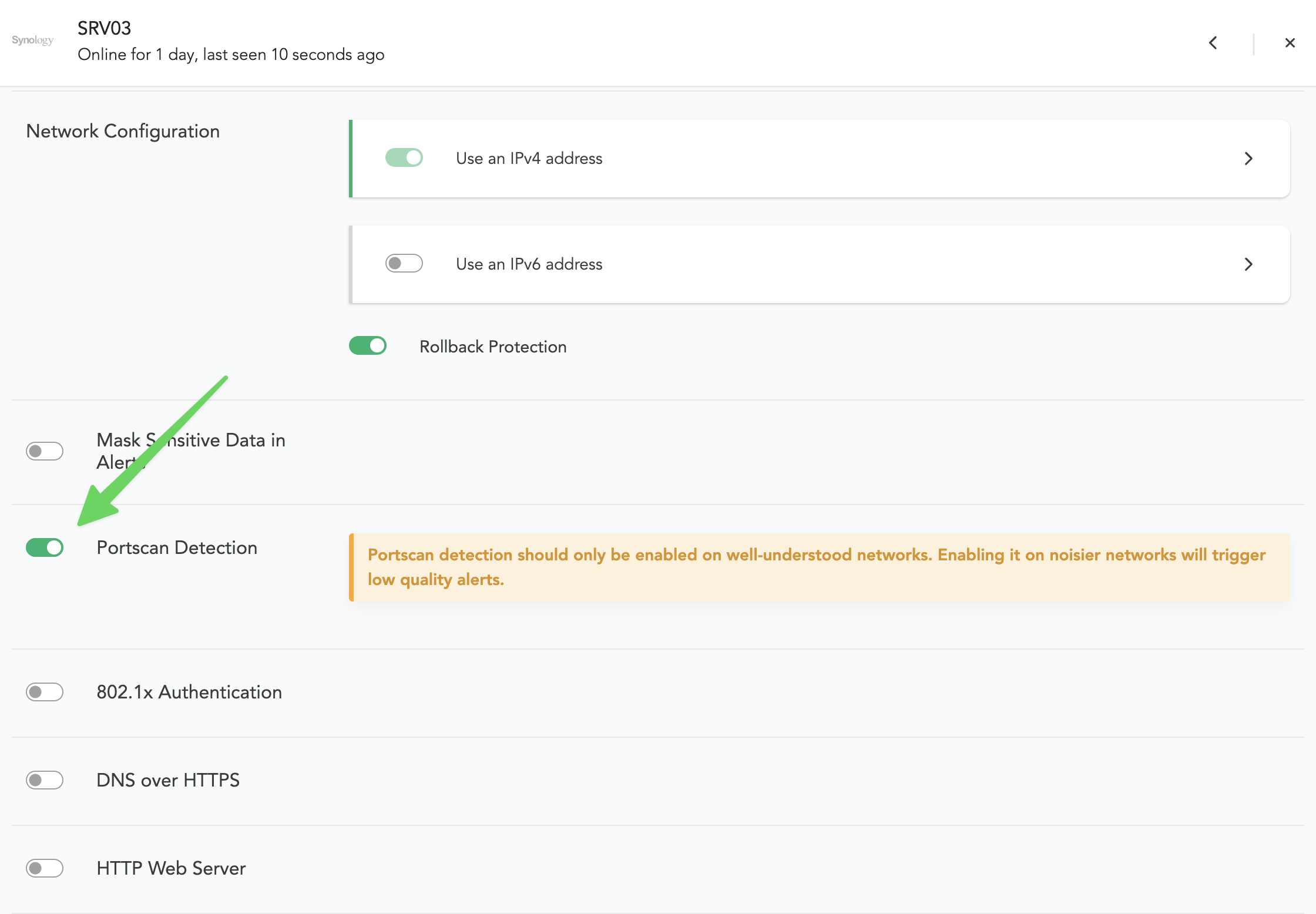Click the Portscan detection warning banner
The image size is (1316, 914).
819,567
